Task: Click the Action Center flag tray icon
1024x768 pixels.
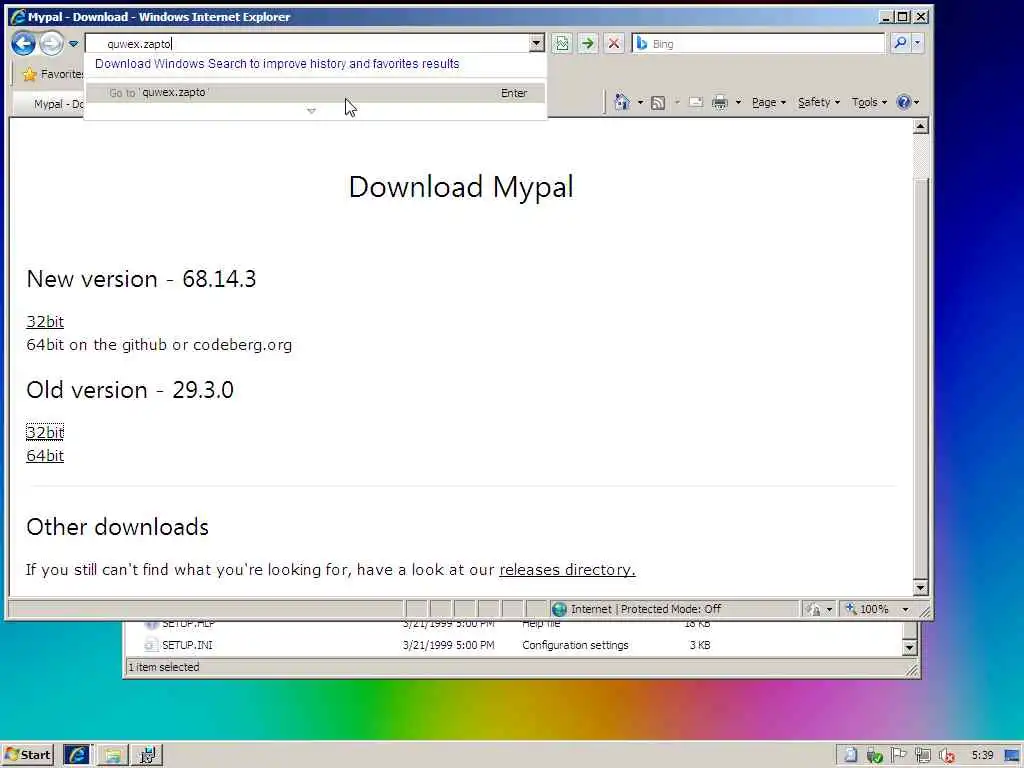Action: tap(899, 756)
